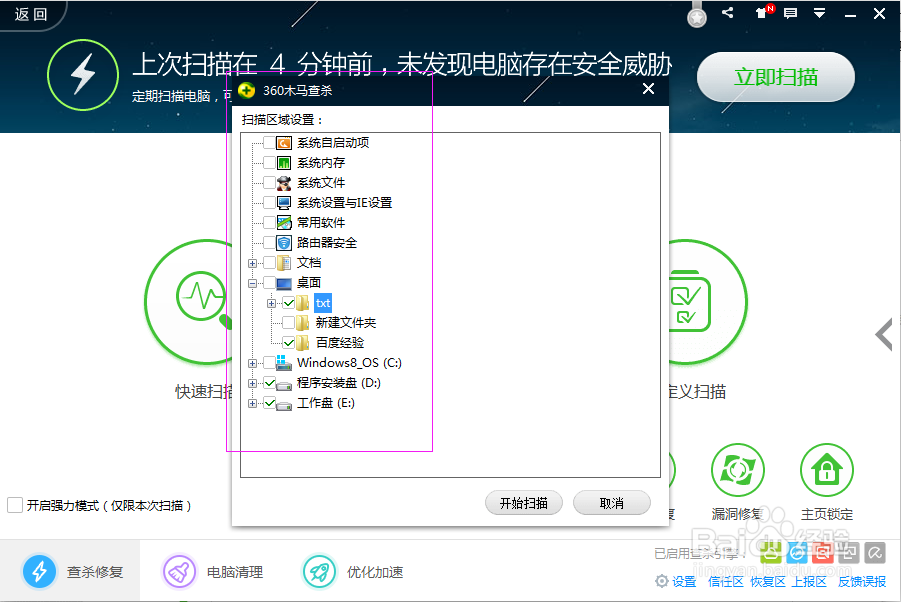Click the 路由器安全 shield icon

point(284,243)
